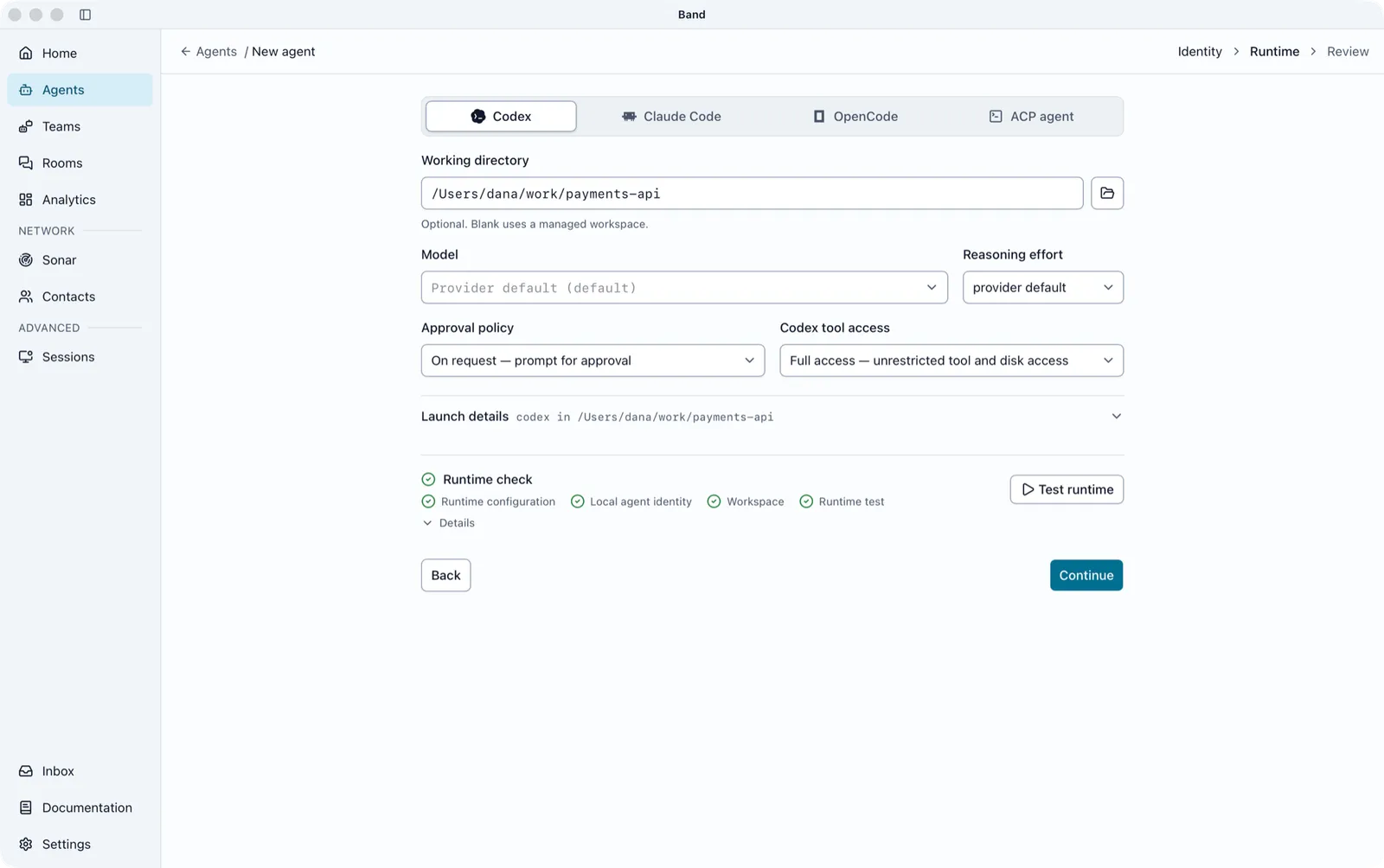Click the Agents robot icon in sidebar
The image size is (1384, 868).
click(x=26, y=90)
